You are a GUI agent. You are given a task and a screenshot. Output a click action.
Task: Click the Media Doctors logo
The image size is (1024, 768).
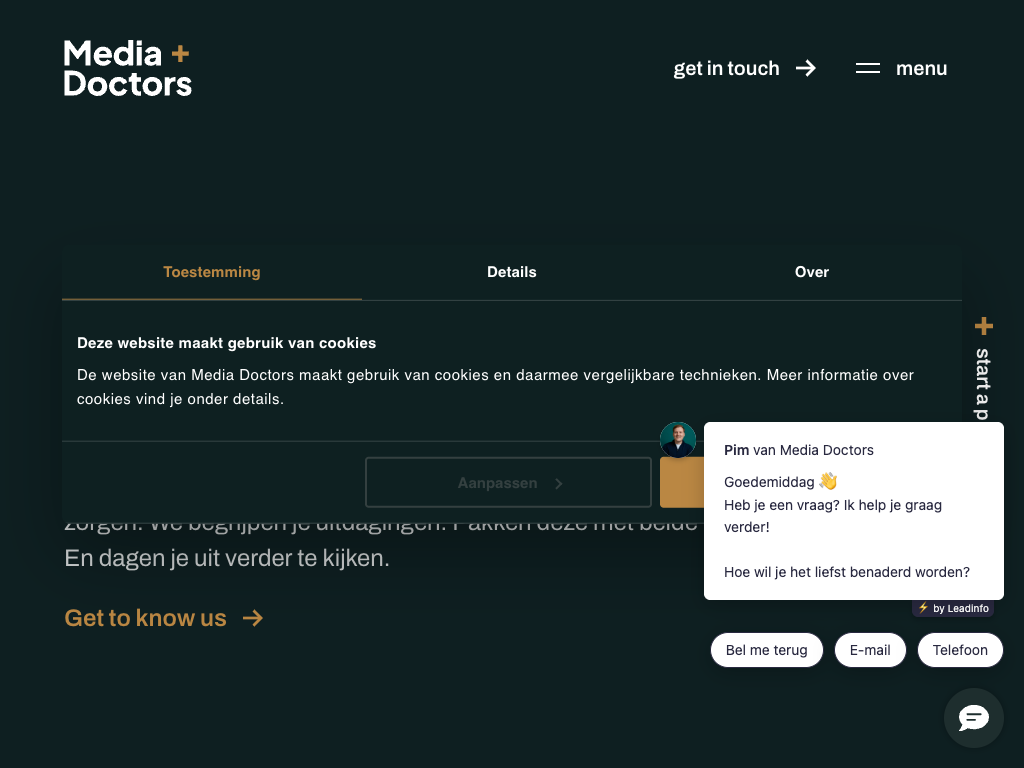click(x=127, y=68)
